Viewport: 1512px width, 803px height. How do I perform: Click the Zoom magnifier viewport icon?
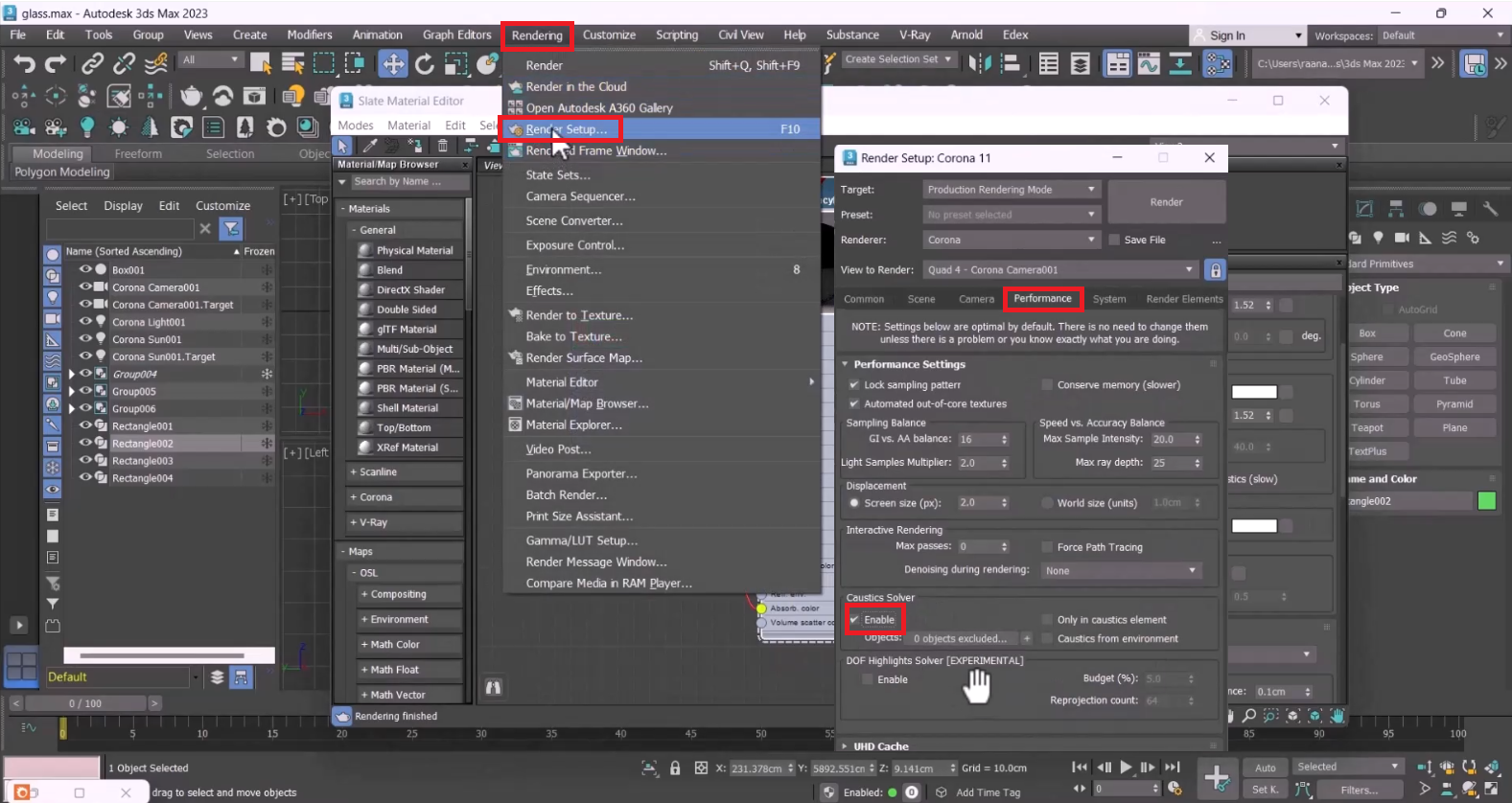(1248, 716)
